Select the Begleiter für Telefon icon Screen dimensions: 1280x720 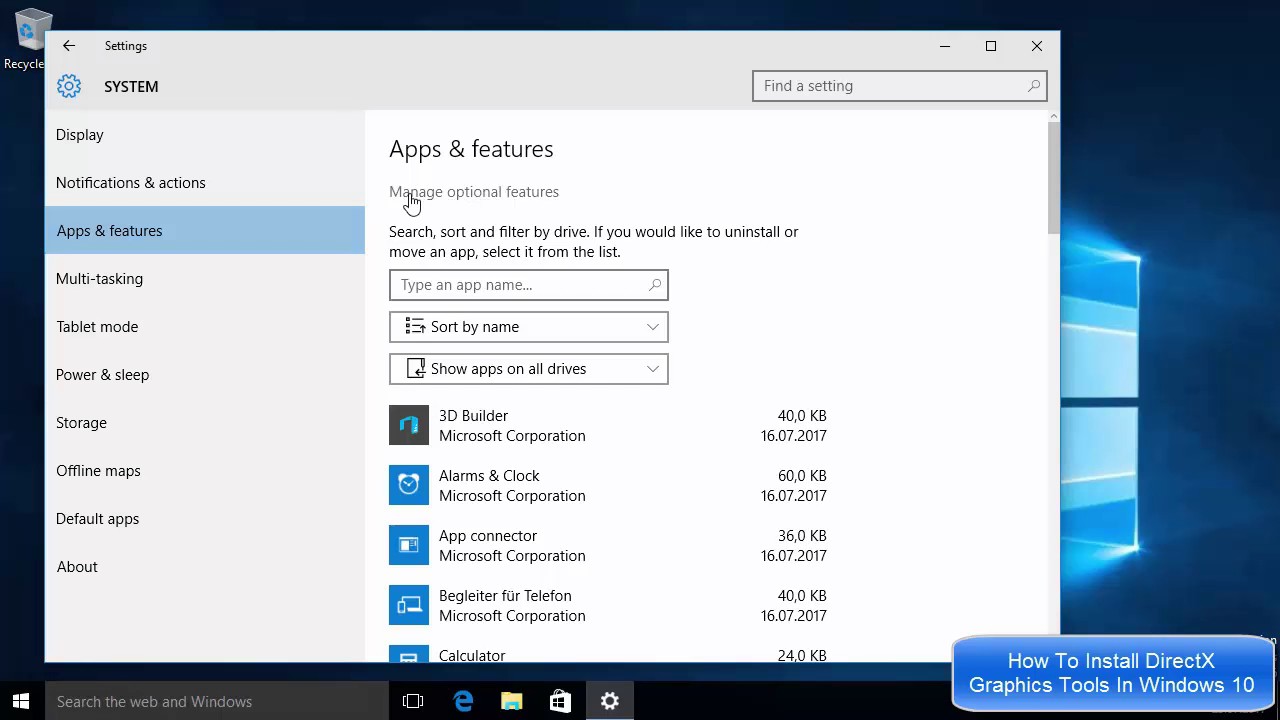(409, 606)
